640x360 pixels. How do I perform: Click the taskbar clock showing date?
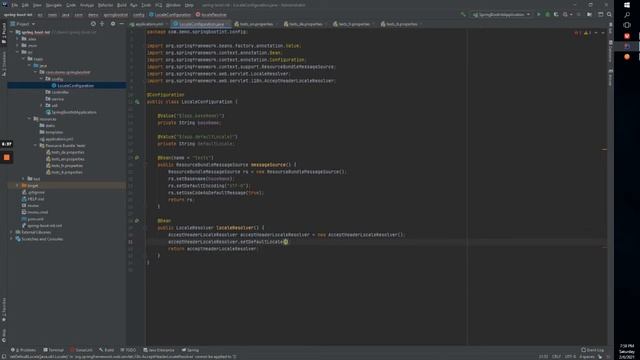(x=627, y=351)
